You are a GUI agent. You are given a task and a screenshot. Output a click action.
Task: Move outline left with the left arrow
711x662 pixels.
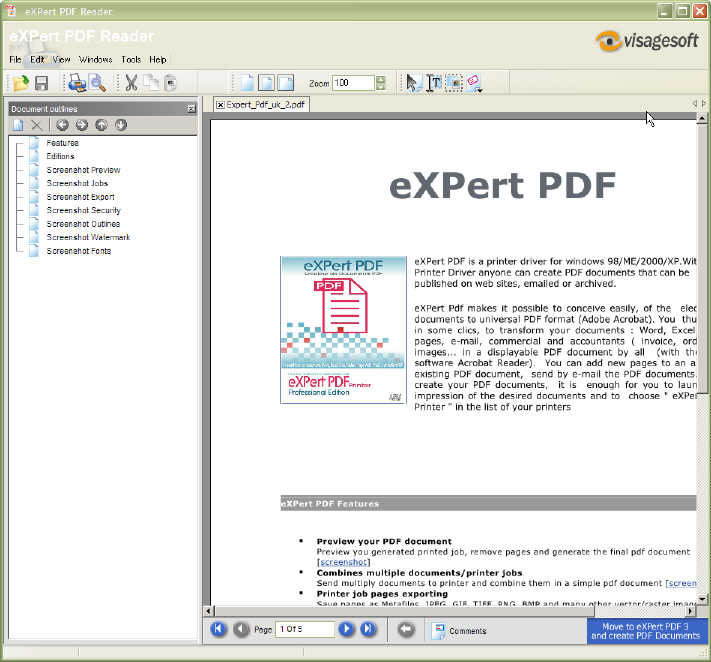(x=62, y=125)
